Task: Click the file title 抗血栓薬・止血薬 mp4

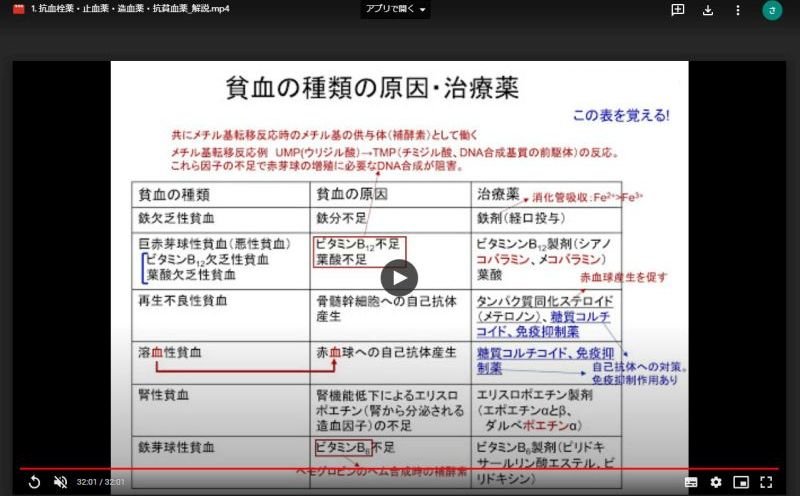Action: coord(130,9)
